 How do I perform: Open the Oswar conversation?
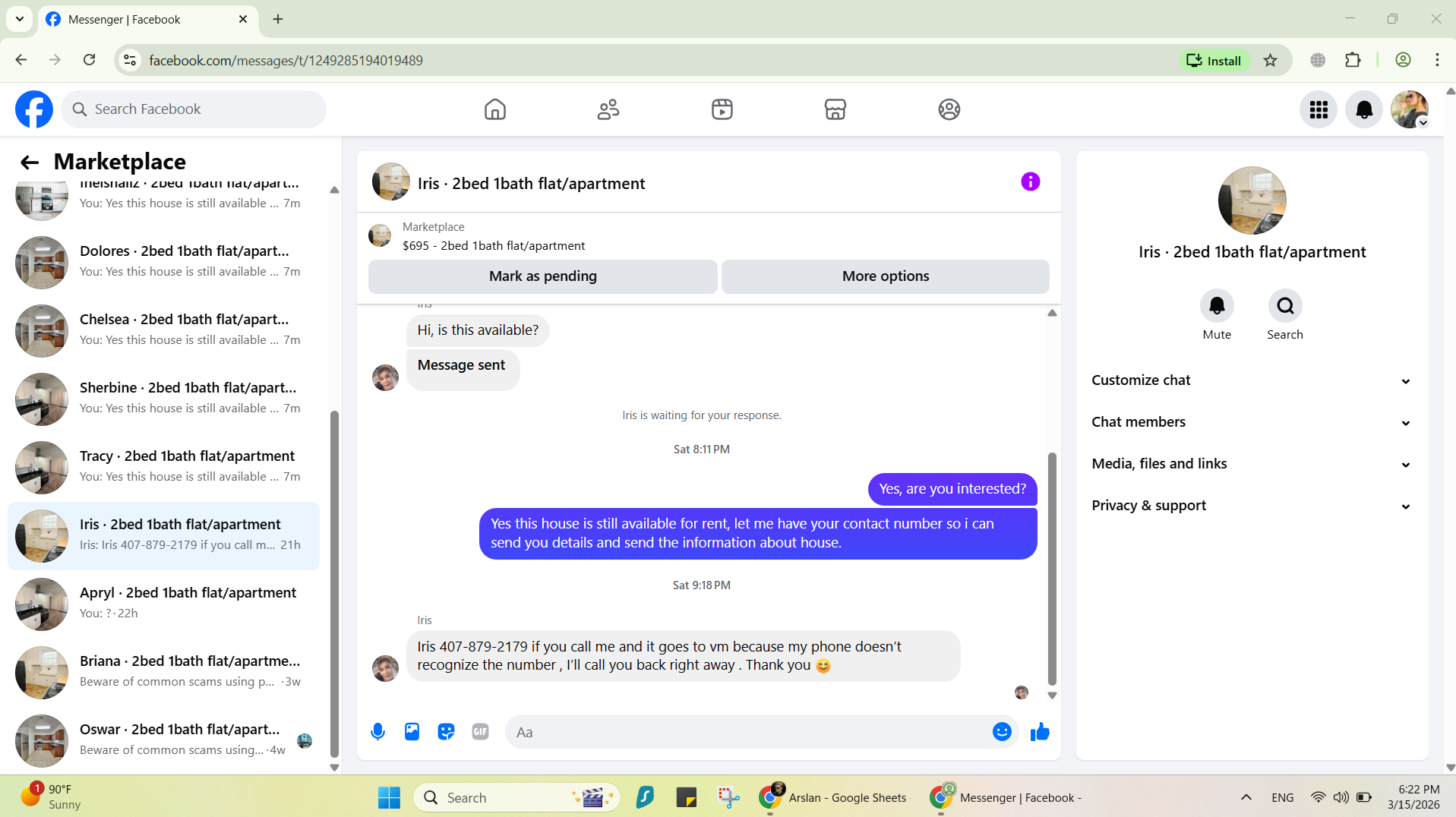163,740
